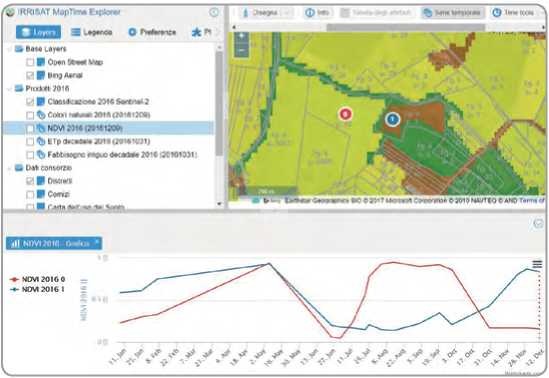The image size is (549, 378).
Task: Switch to the Legenda tab
Action: coord(91,32)
